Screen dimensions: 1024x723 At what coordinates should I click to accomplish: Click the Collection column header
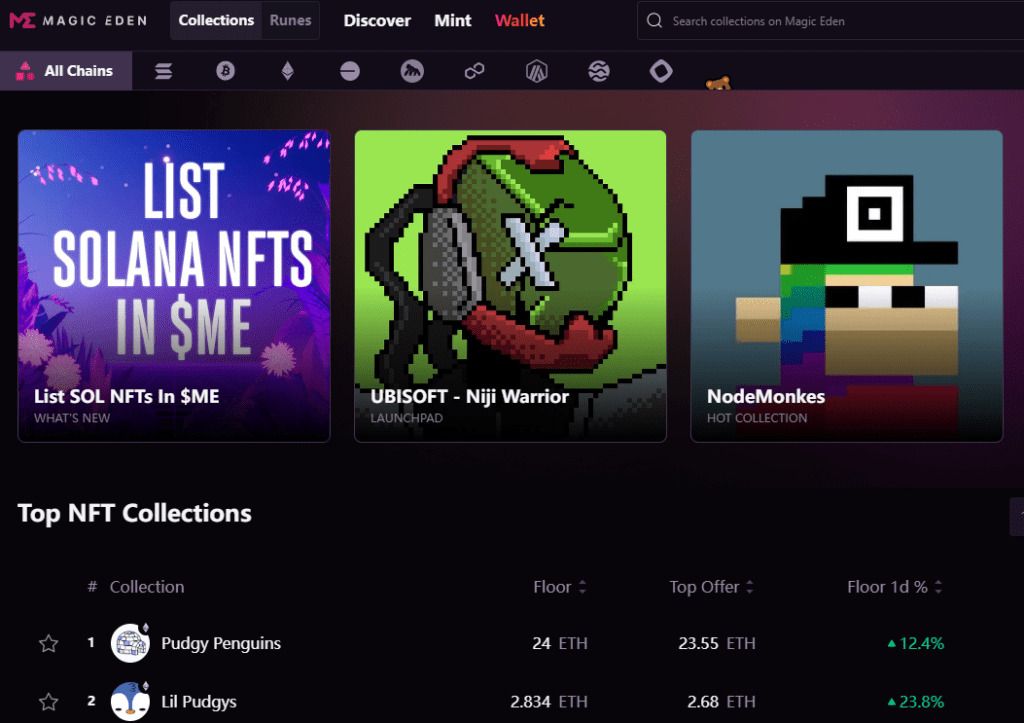pyautogui.click(x=147, y=587)
